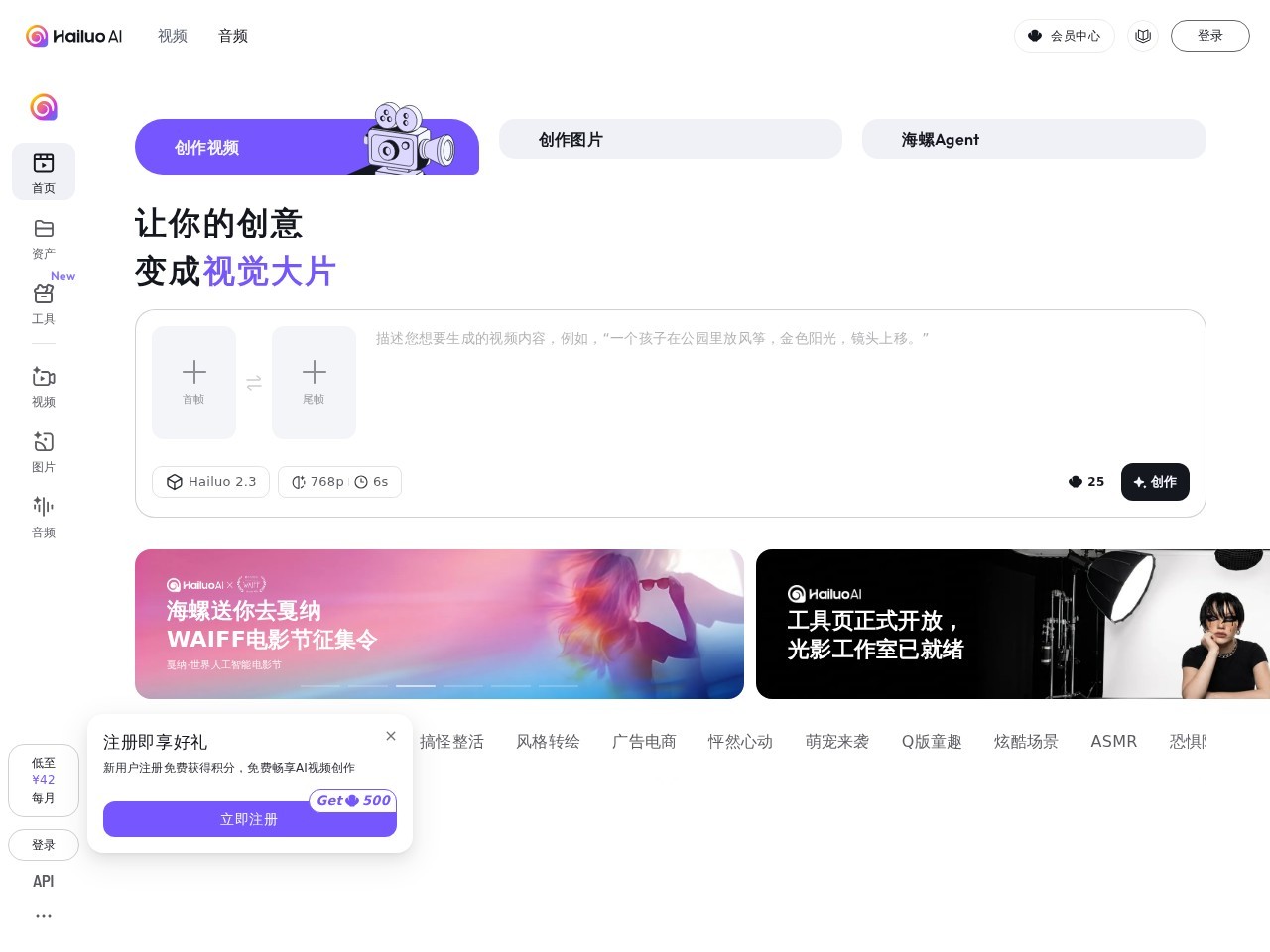Select the 风格转绘 category link
Image resolution: width=1270 pixels, height=952 pixels.
548,741
